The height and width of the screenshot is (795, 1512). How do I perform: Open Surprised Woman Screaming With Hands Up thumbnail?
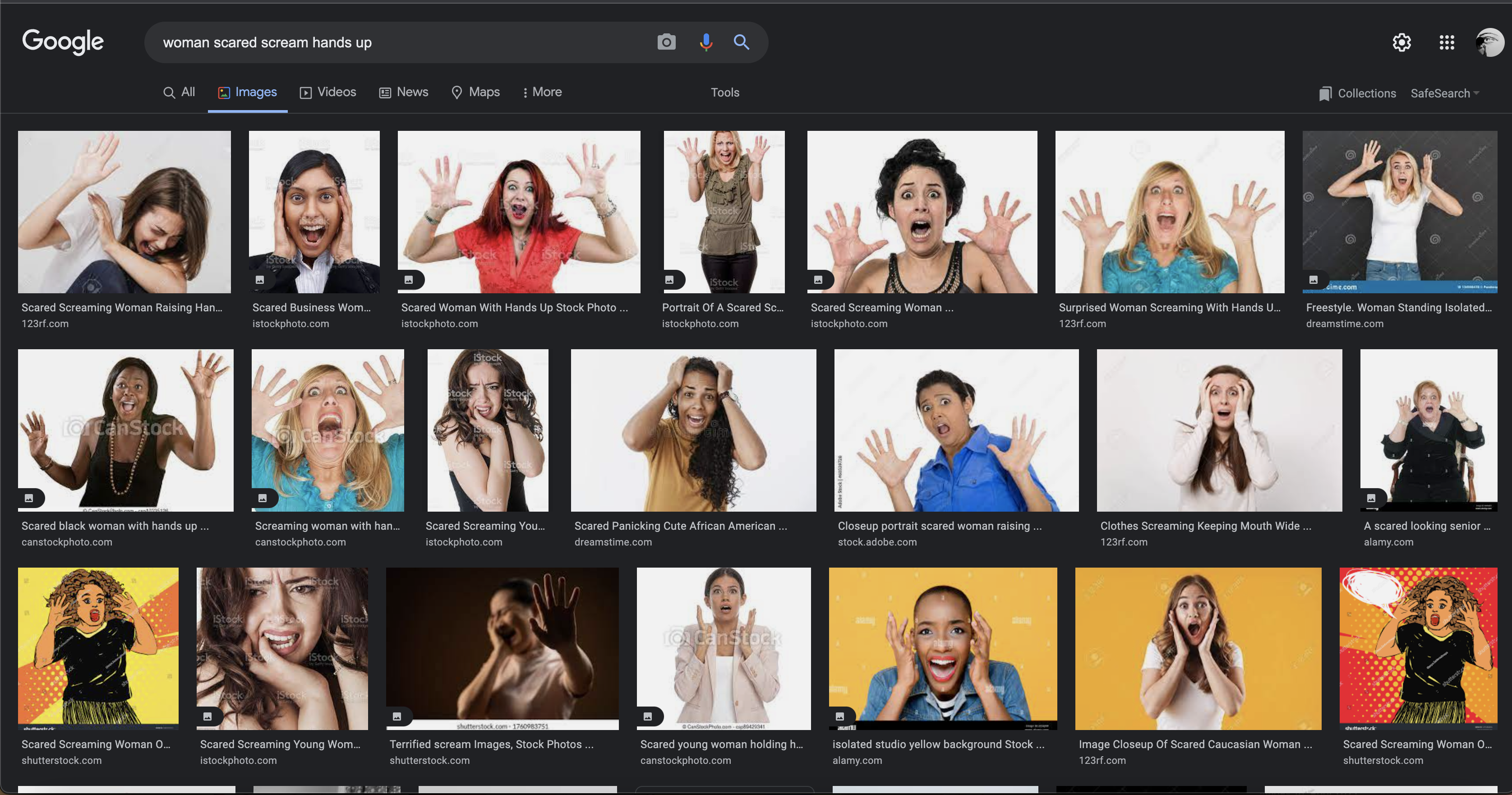pos(1170,212)
